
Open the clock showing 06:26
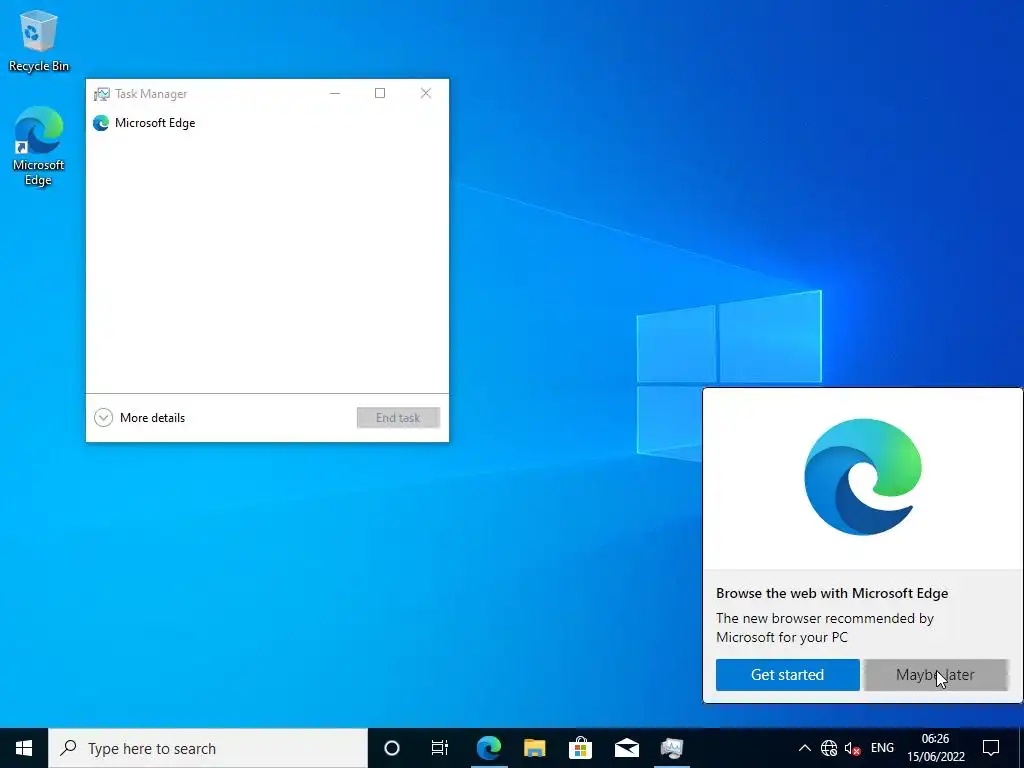tap(935, 748)
